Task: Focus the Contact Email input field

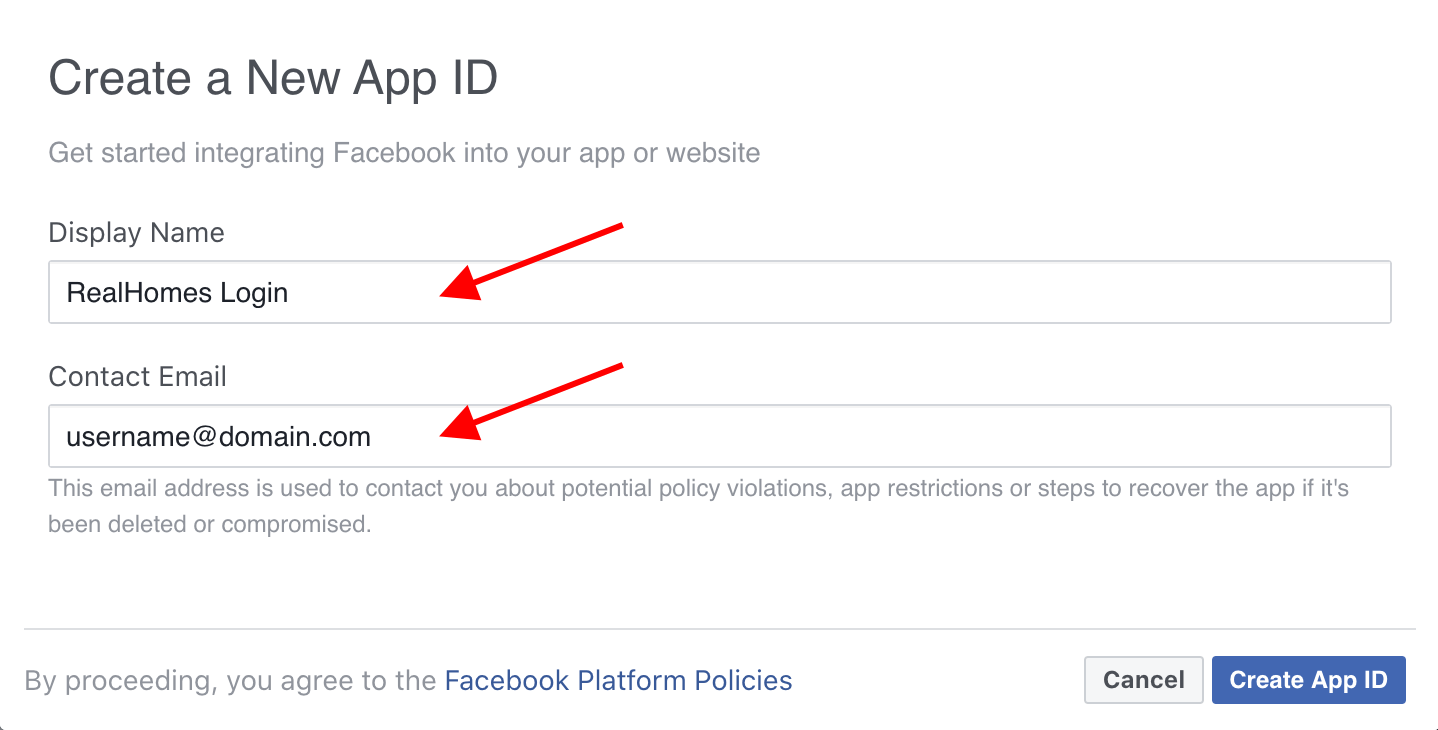Action: 720,436
